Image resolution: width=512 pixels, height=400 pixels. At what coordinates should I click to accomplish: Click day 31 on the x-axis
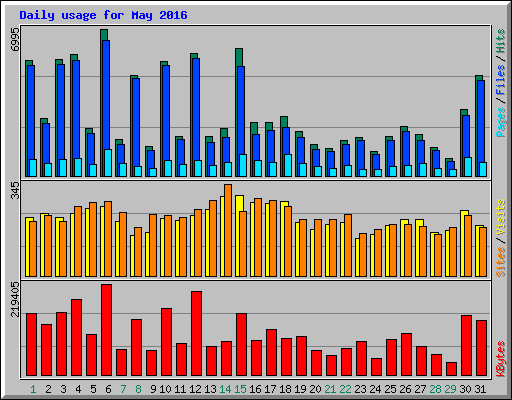(480, 389)
